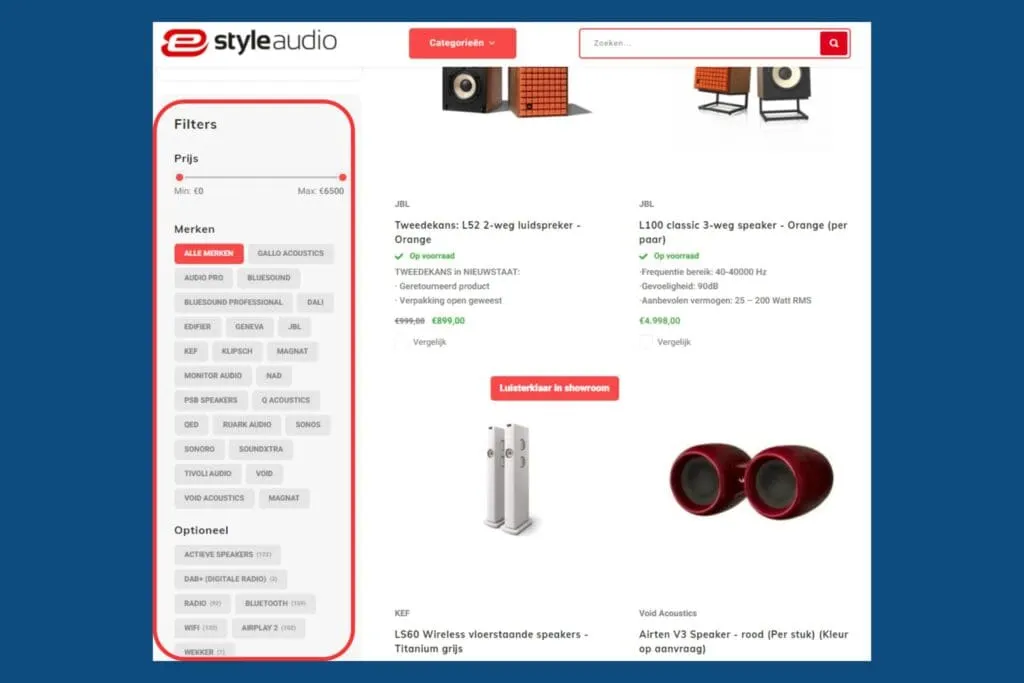The height and width of the screenshot is (683, 1024).
Task: Filter by Gallo Acoustics brand
Action: pos(291,253)
